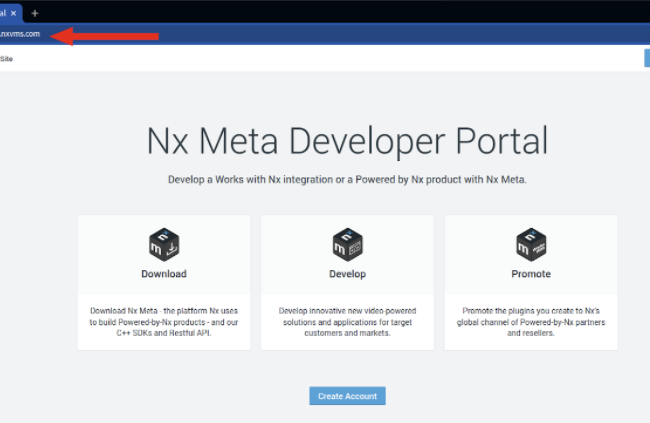Screen dimensions: 650x423
Task: Click the Download cube icon
Action: 164,244
